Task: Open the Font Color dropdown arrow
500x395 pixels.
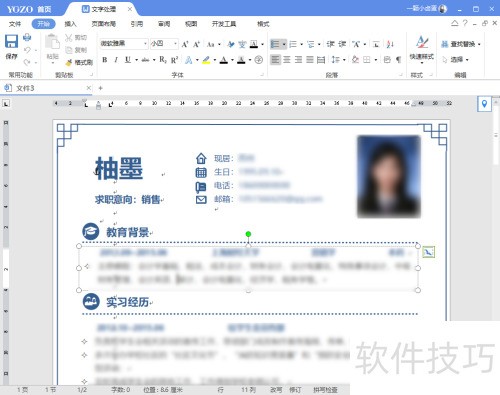Action: coord(232,60)
